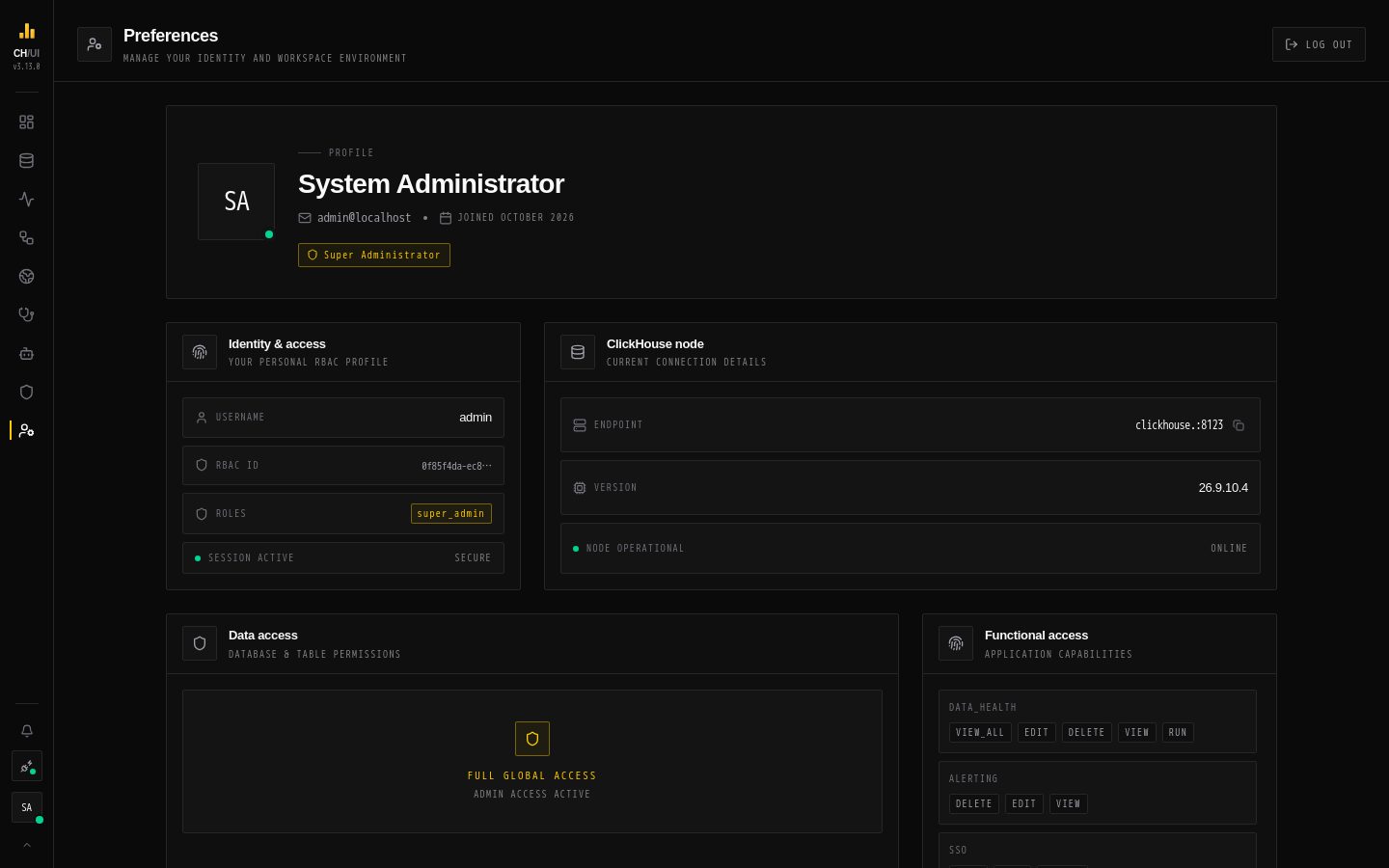
Task: Click the RUN tag under DATA_HEALTH
Action: tap(1178, 733)
